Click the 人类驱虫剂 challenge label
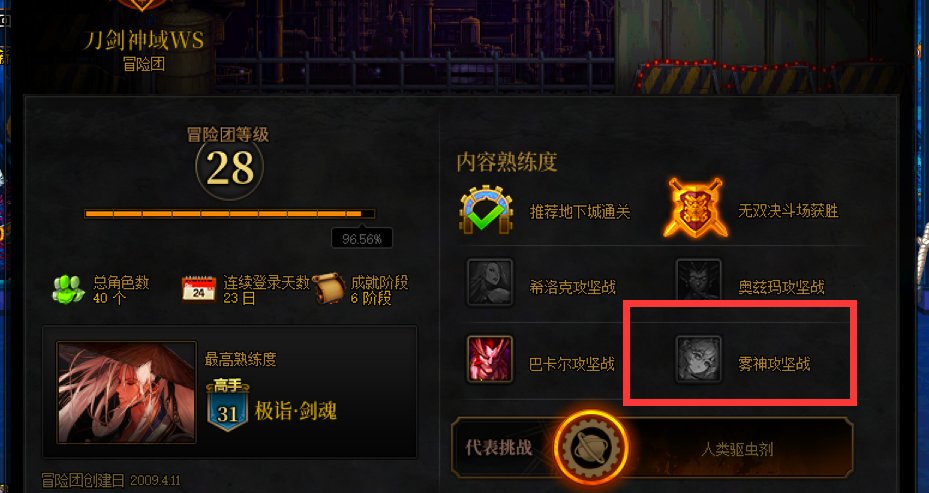929x493 pixels. click(x=737, y=449)
